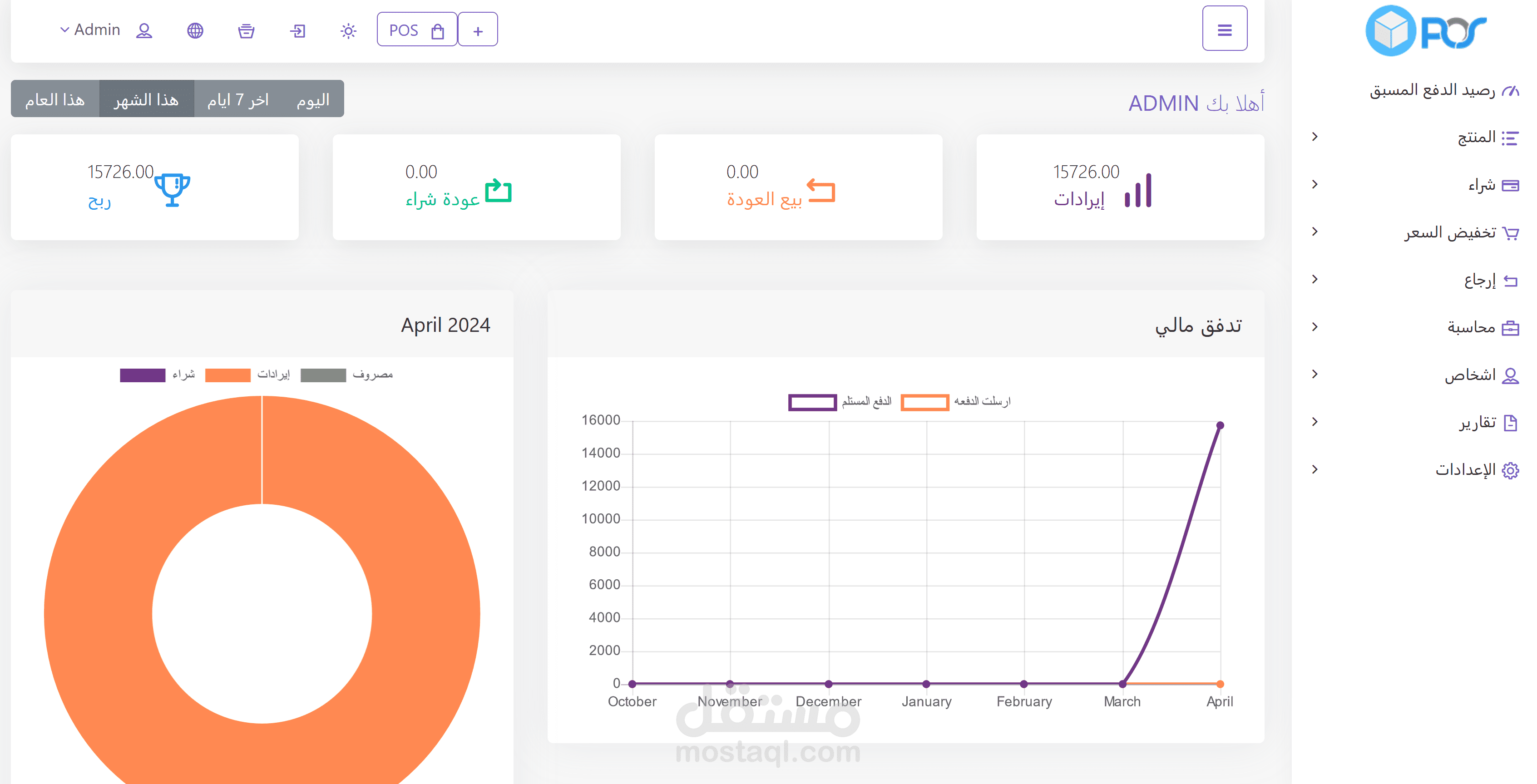Screen dimensions: 1537x784
Task: Expand the محاسبة sidebar chevron
Action: pyautogui.click(x=1315, y=326)
